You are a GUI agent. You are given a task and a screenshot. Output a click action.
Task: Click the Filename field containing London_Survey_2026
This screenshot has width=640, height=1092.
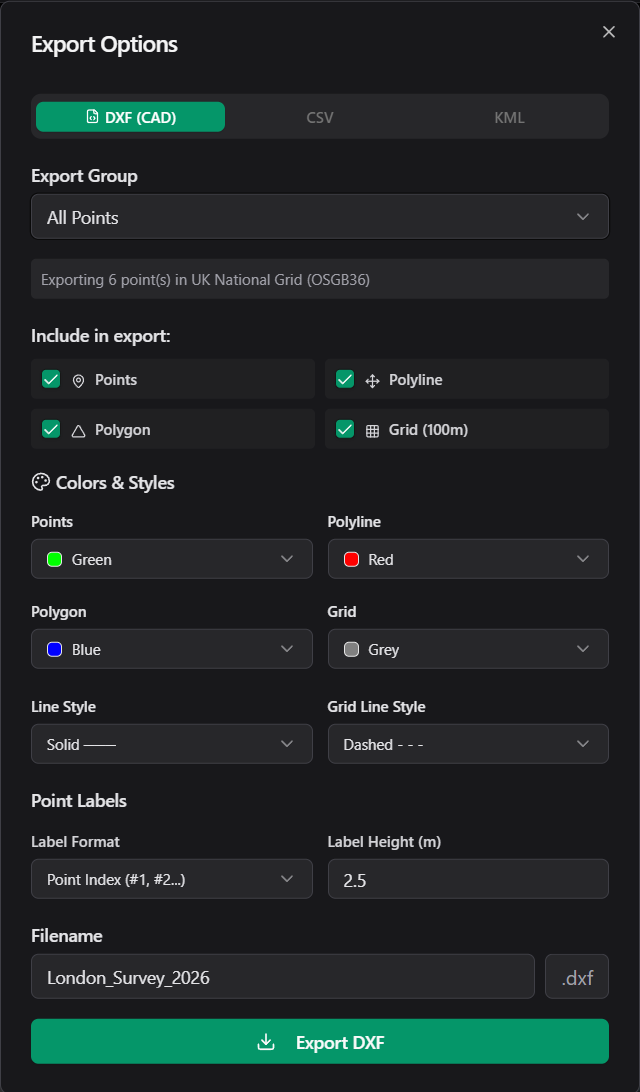[x=283, y=976]
